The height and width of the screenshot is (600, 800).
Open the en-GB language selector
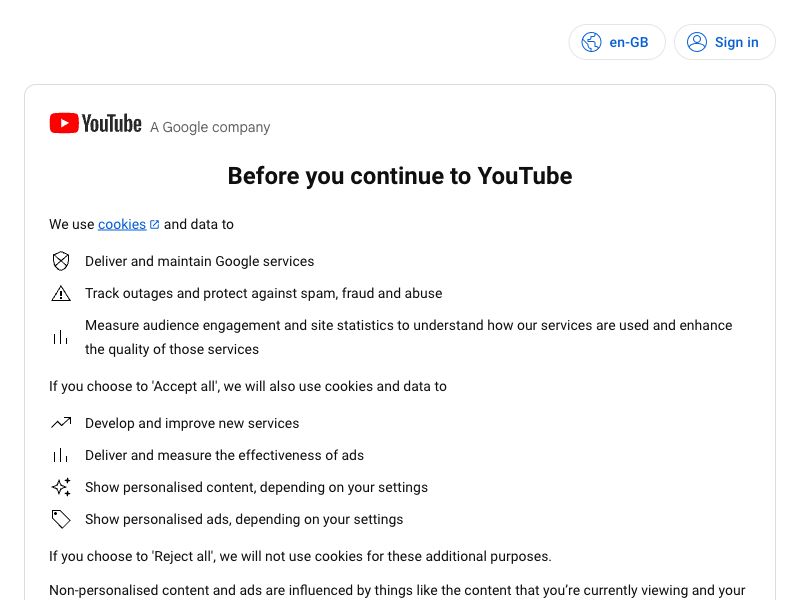617,42
